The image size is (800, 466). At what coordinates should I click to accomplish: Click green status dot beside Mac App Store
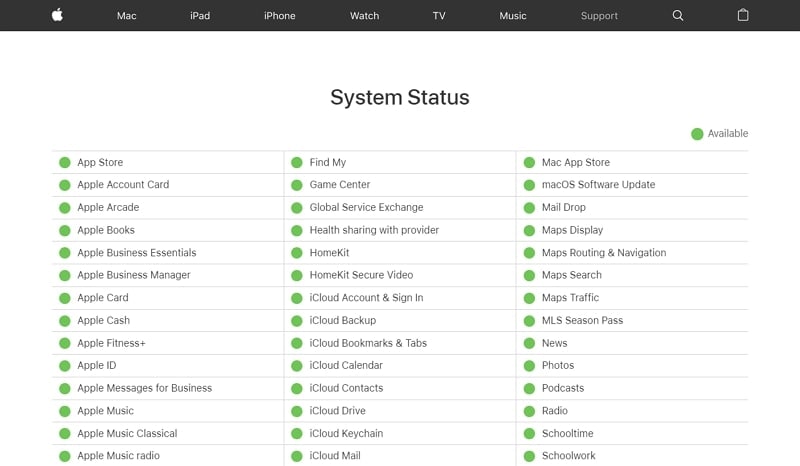coord(529,162)
